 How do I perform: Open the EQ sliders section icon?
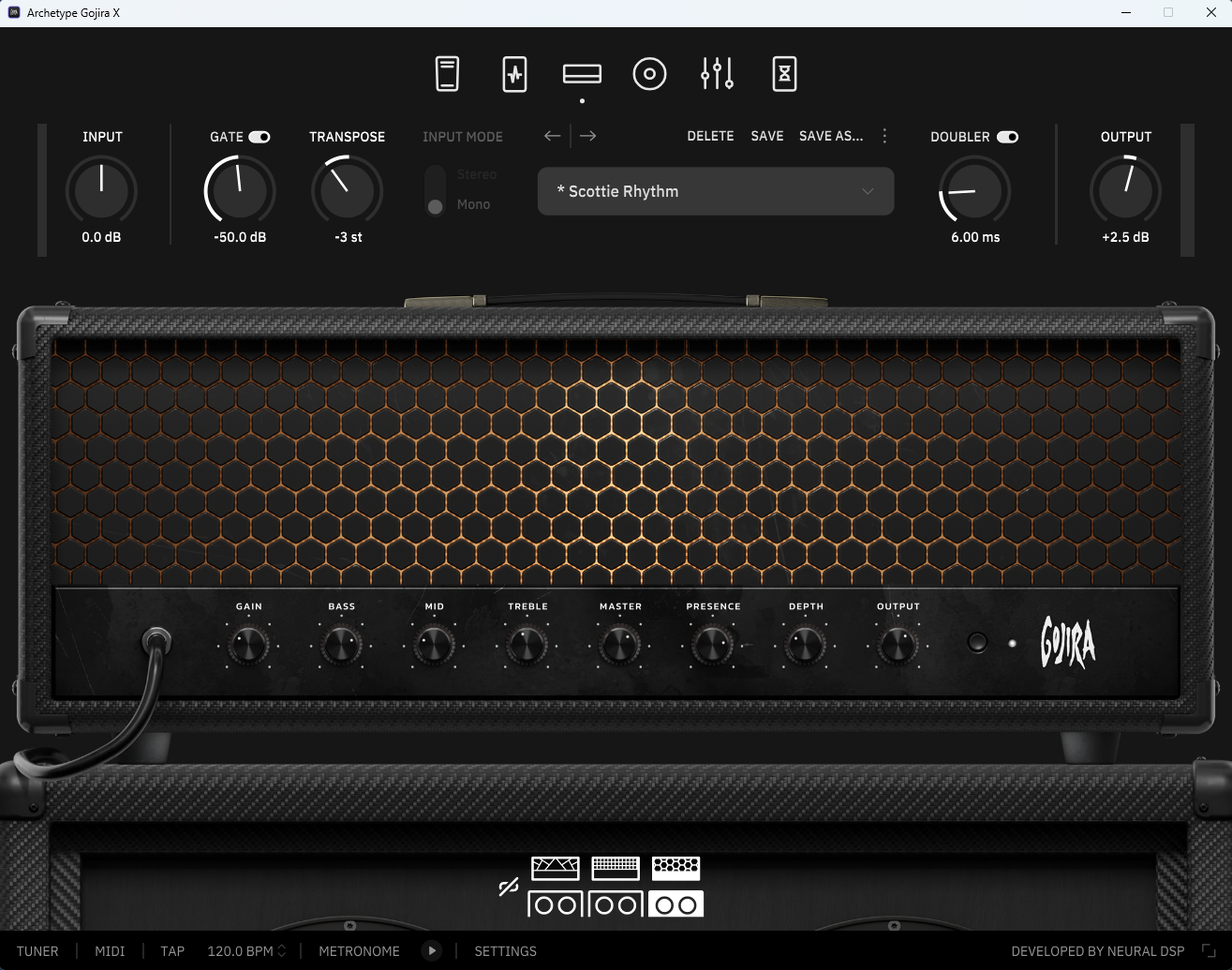(x=717, y=74)
